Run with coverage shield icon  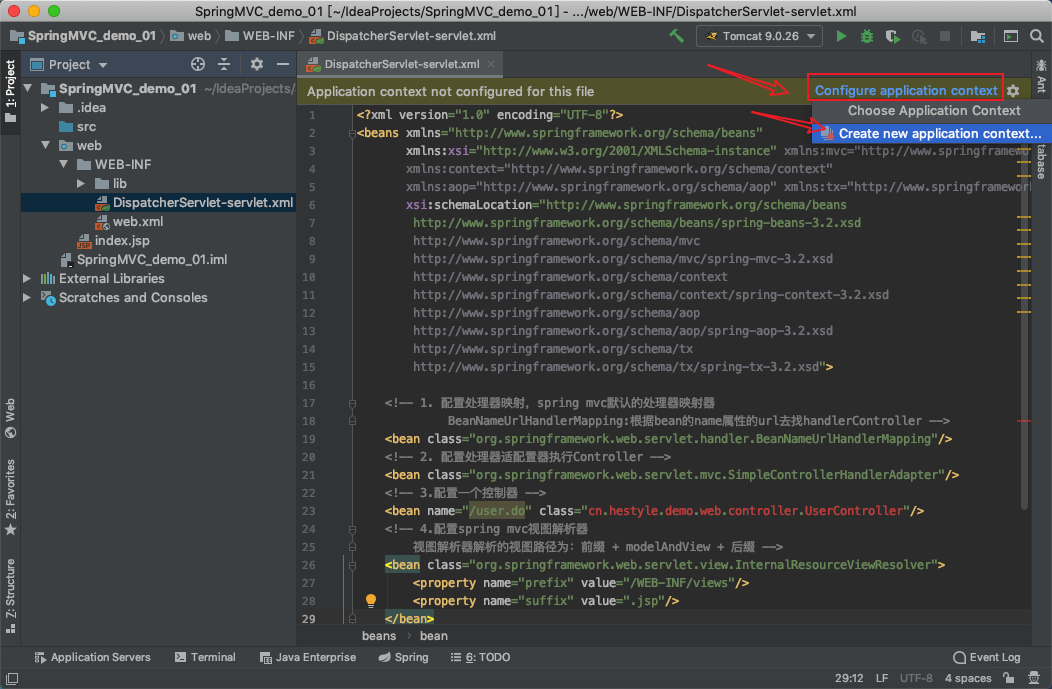click(892, 36)
